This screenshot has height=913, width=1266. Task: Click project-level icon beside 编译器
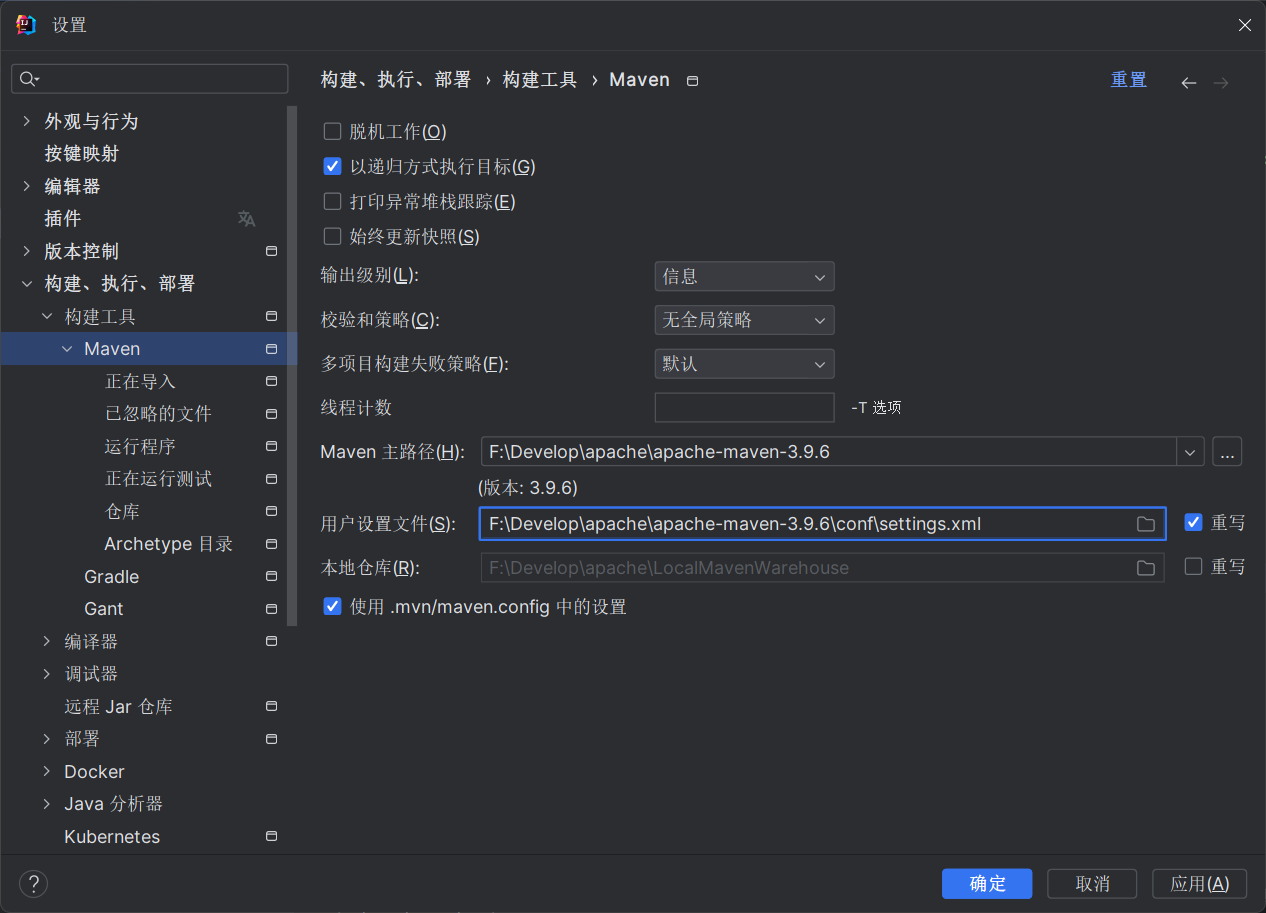[x=271, y=641]
